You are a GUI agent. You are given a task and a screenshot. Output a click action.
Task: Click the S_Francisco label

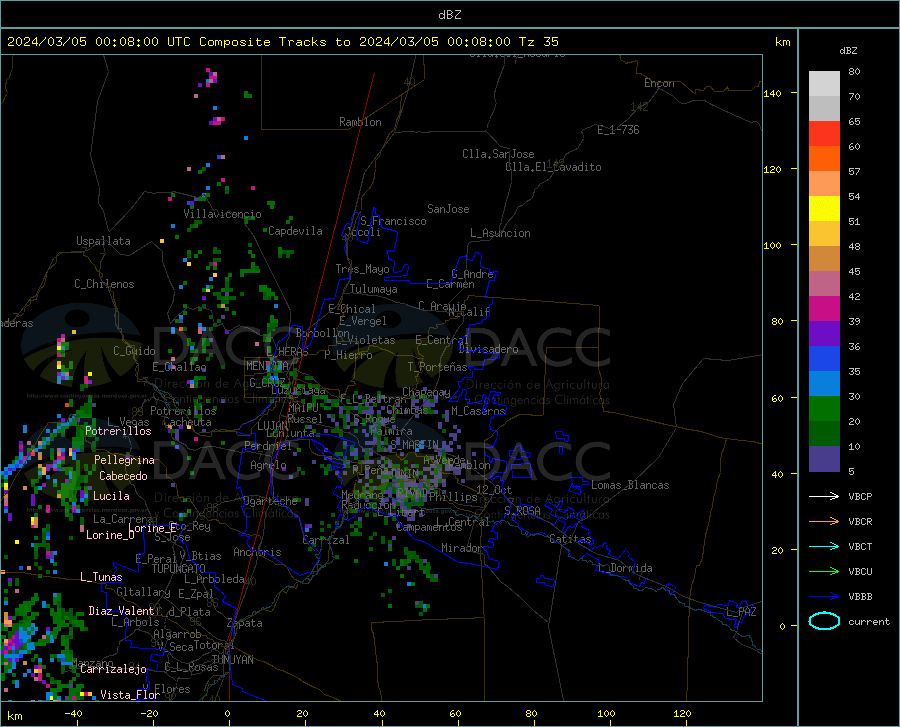(393, 221)
